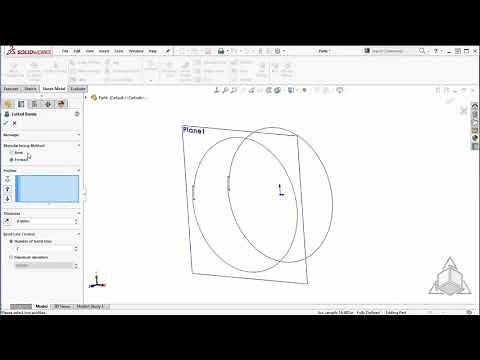Select the Number of bend lines option
Screen dimensions: 480x360
(11, 241)
